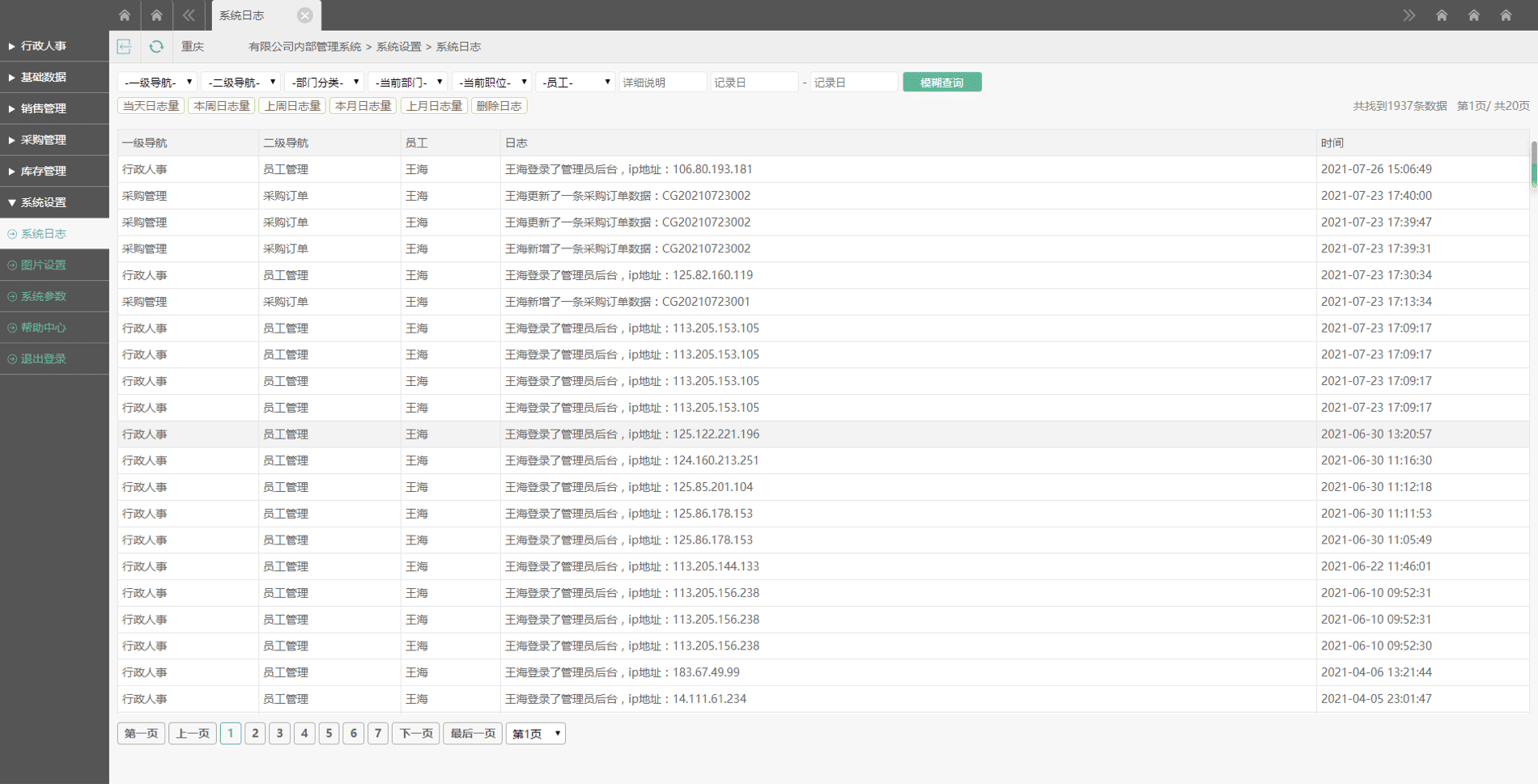Screen dimensions: 1538x784
Task: Click the 详细说明 text input field
Action: click(x=662, y=83)
